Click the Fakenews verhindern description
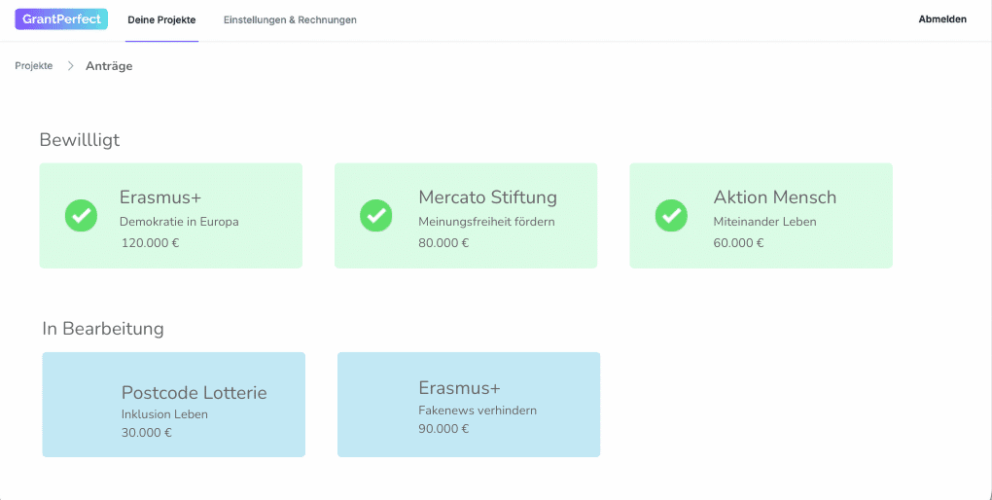 click(x=478, y=410)
